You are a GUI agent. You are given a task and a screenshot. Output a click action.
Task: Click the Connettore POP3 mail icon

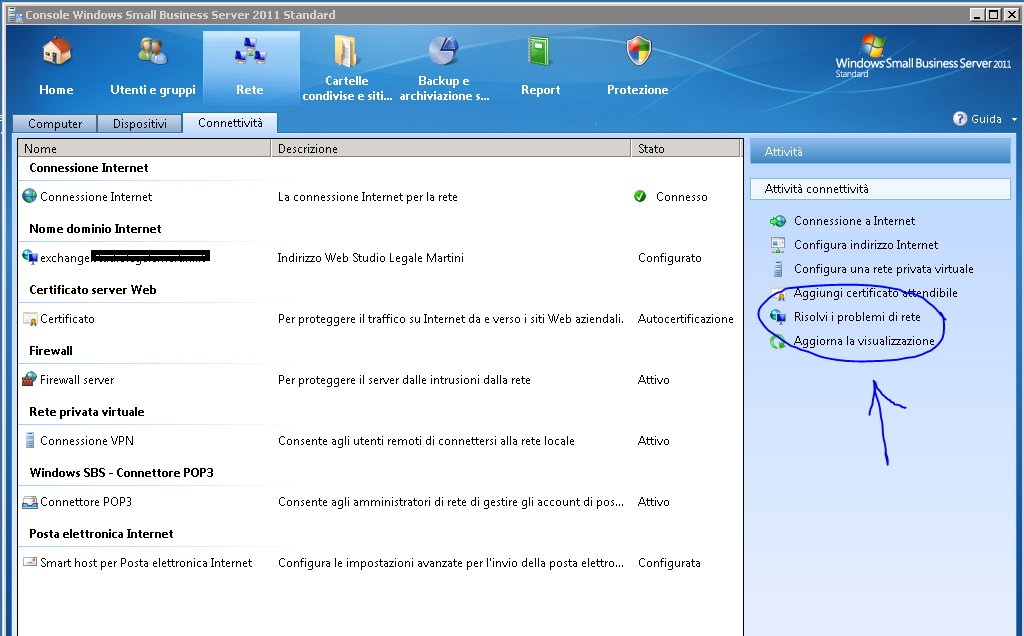click(x=30, y=501)
